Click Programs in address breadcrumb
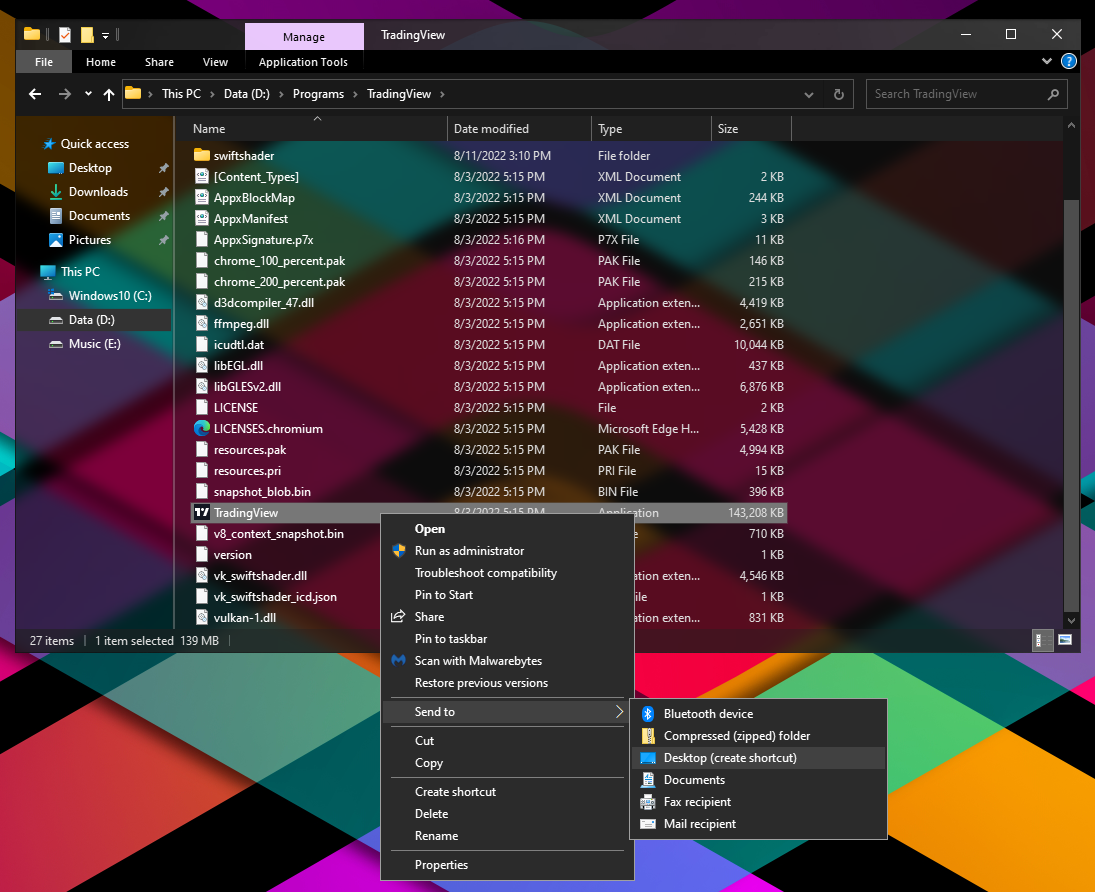Image resolution: width=1095 pixels, height=892 pixels. [318, 94]
